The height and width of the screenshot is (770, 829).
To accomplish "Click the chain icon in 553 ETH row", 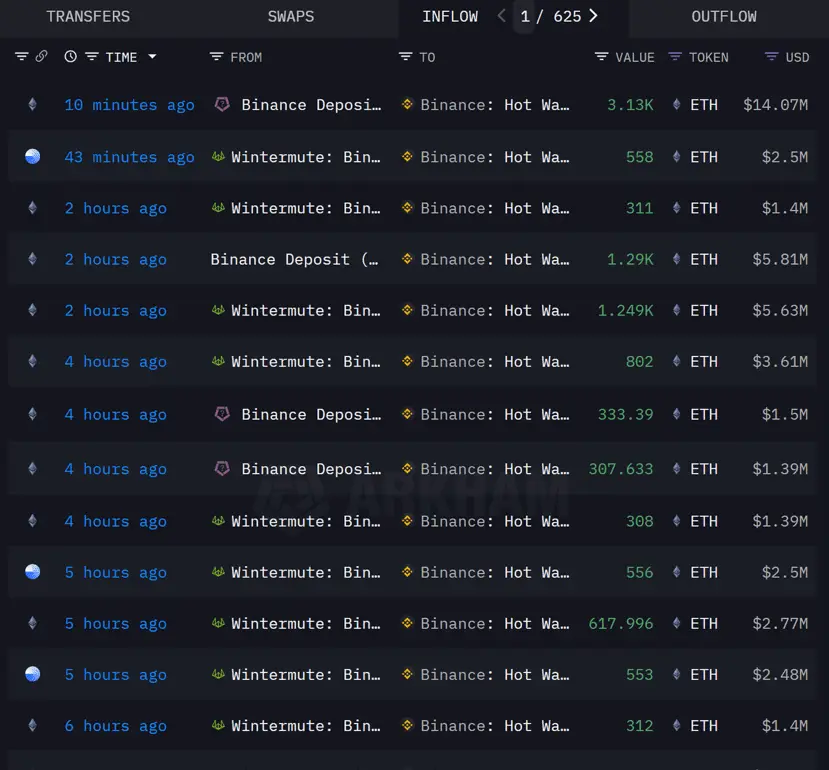I will [x=33, y=674].
